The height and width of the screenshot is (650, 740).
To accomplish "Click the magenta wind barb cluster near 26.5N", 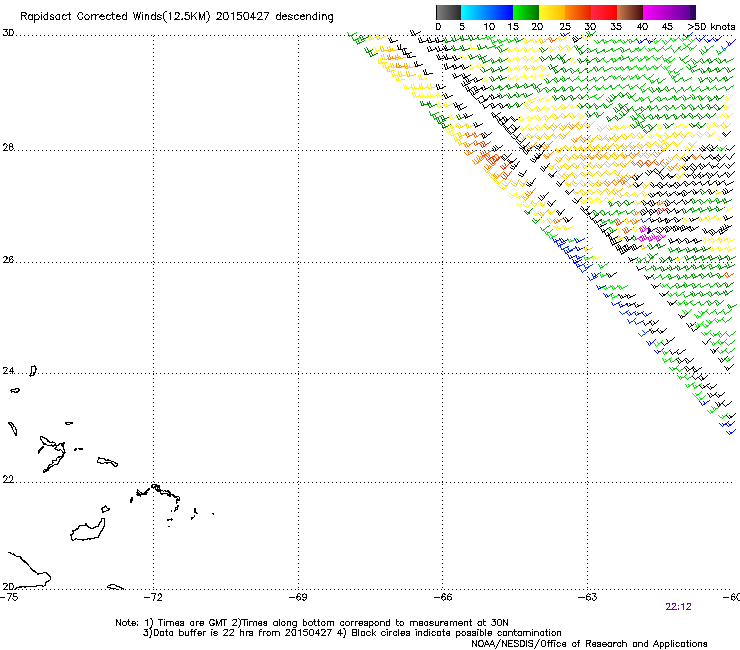I will coord(651,234).
